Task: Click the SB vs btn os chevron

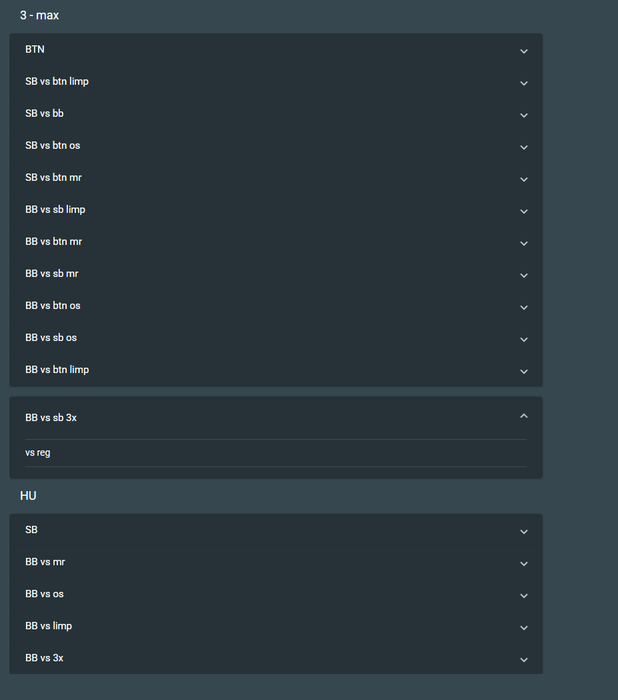Action: pyautogui.click(x=524, y=147)
